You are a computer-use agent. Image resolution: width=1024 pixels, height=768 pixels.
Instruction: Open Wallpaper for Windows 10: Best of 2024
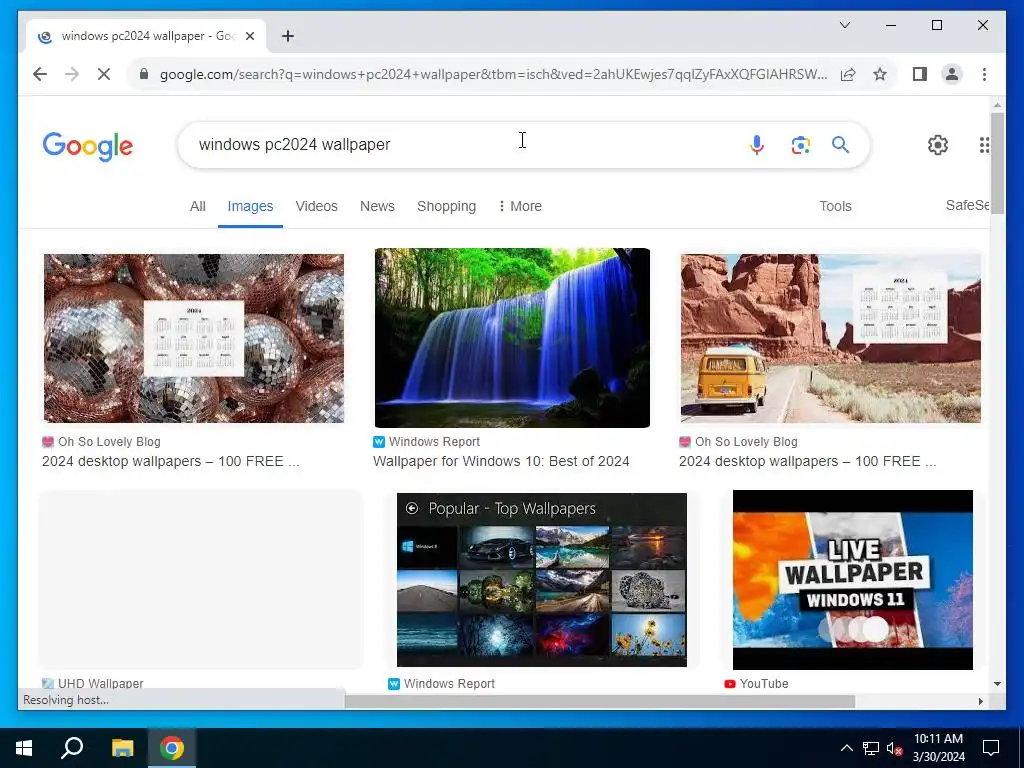click(501, 461)
